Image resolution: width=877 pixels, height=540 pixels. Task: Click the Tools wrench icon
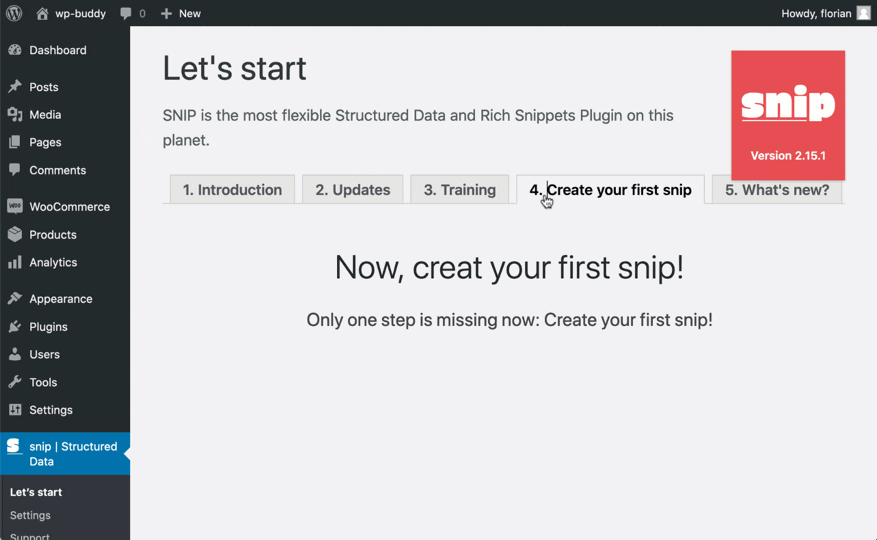tap(15, 382)
